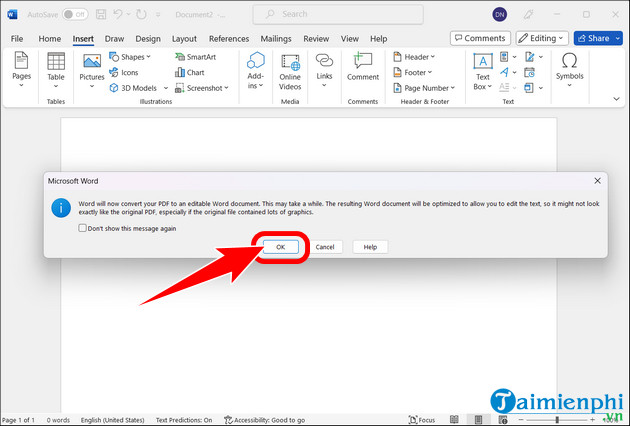Close the Microsoft Word dialog
The height and width of the screenshot is (426, 630).
click(x=597, y=181)
